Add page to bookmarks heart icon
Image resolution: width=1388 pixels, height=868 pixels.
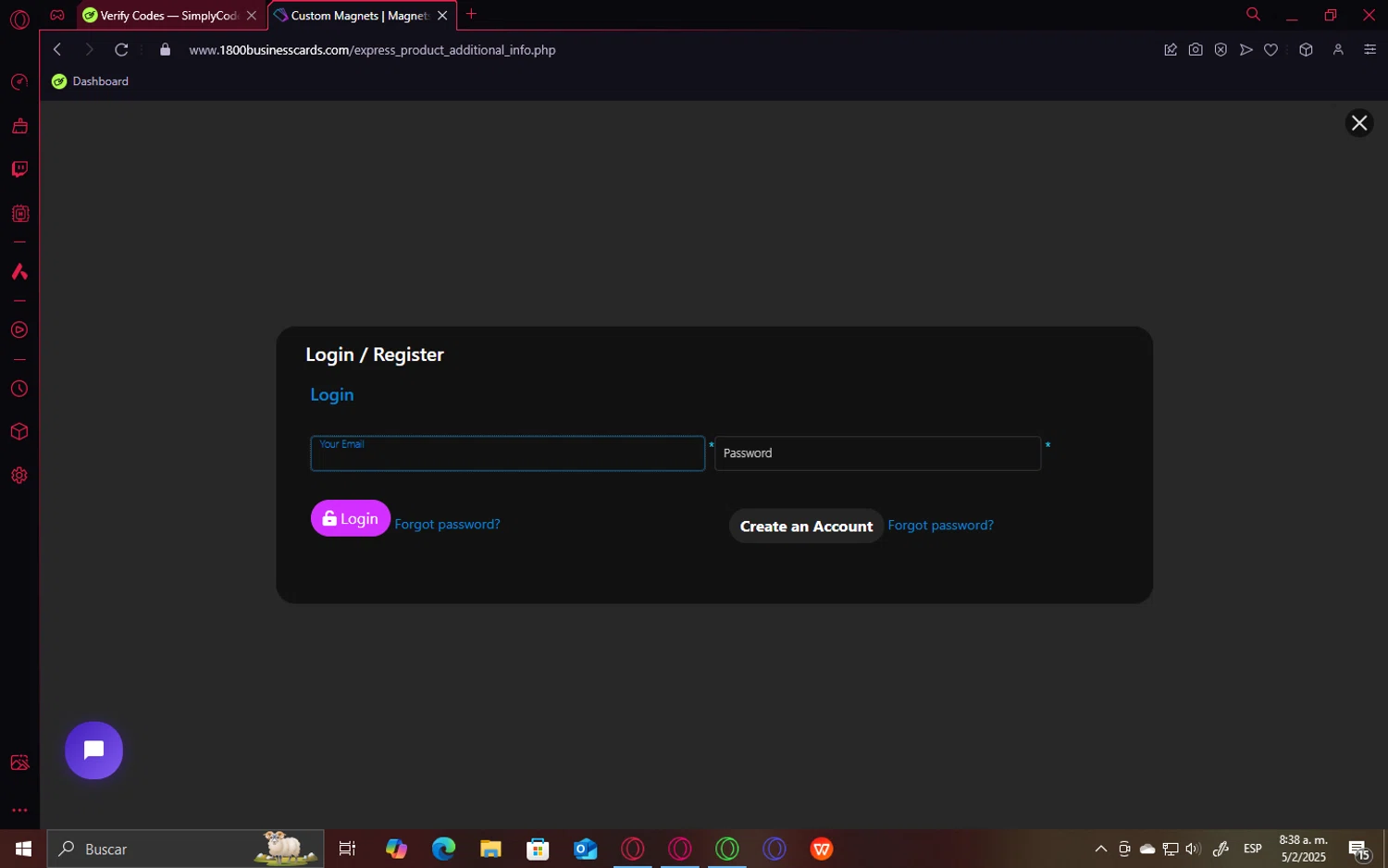[x=1271, y=50]
